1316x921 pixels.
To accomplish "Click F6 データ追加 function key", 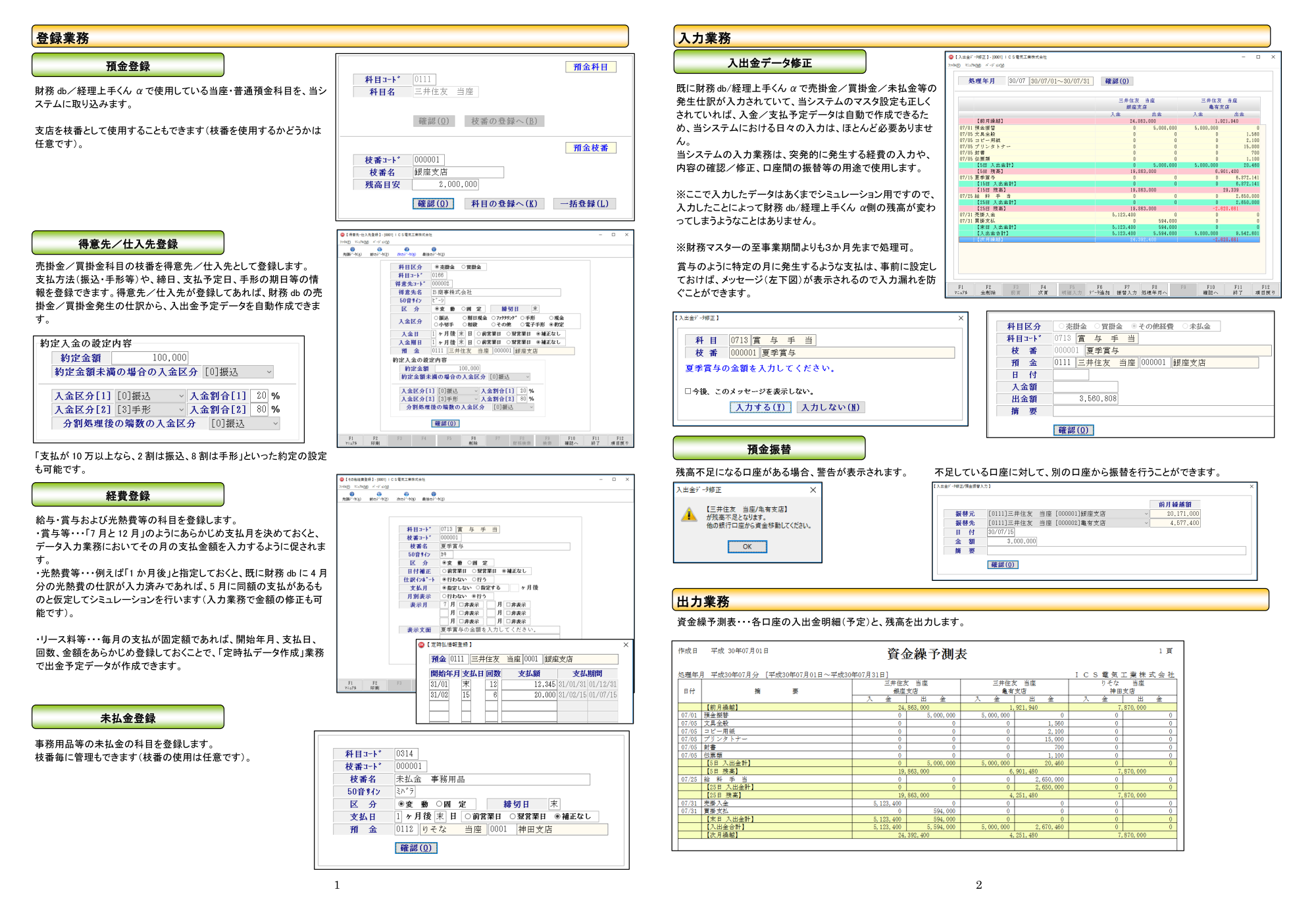I will coord(1099,289).
